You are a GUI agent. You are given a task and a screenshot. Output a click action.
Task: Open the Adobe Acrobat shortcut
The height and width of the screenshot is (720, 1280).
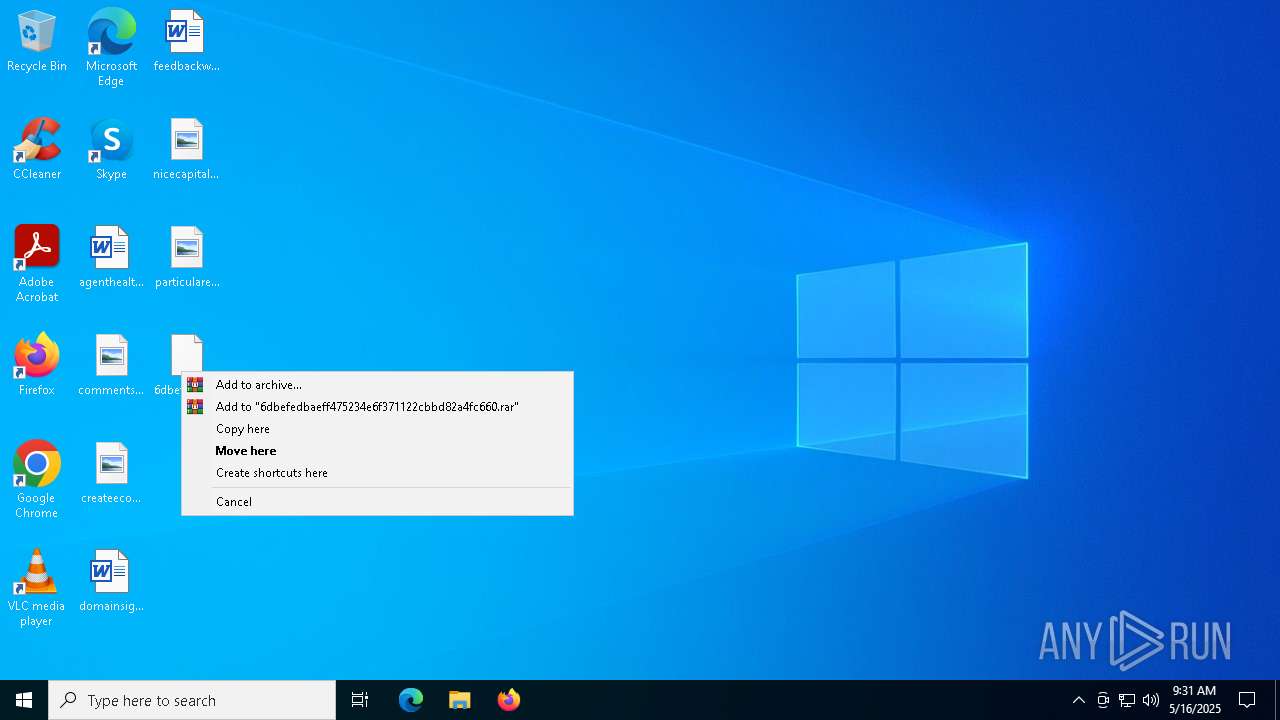point(37,264)
